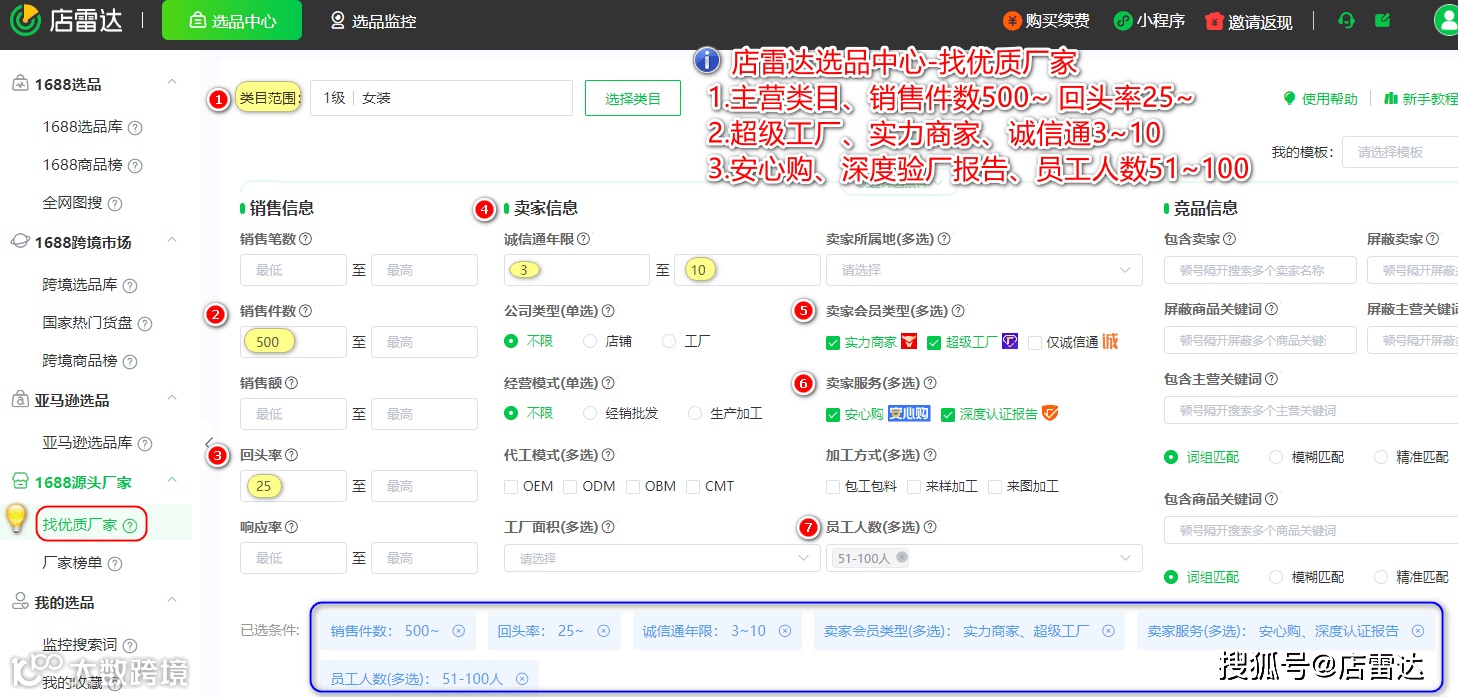The image size is (1458, 697).
Task: Click help icon beside 亚马逊选品库
Action: pyautogui.click(x=145, y=443)
